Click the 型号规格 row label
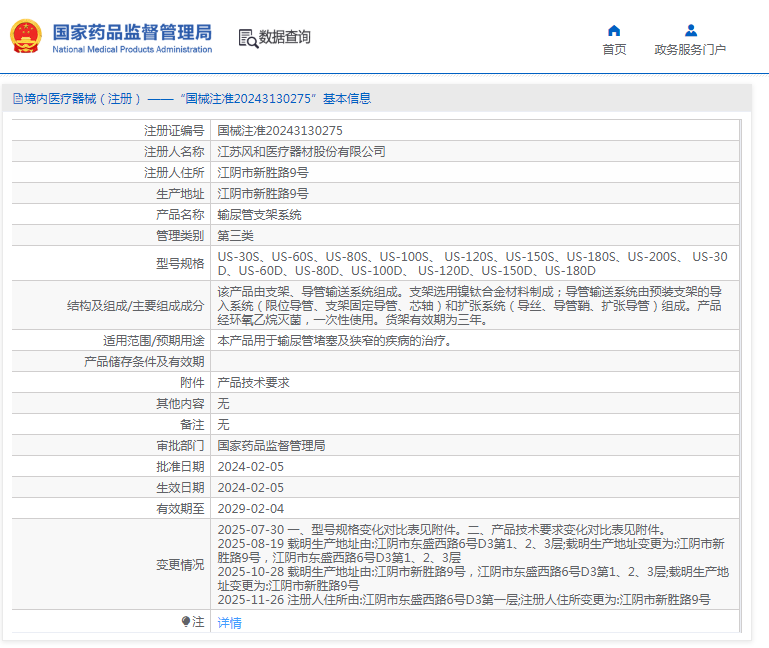Viewport: 769px width, 648px height. (x=180, y=264)
